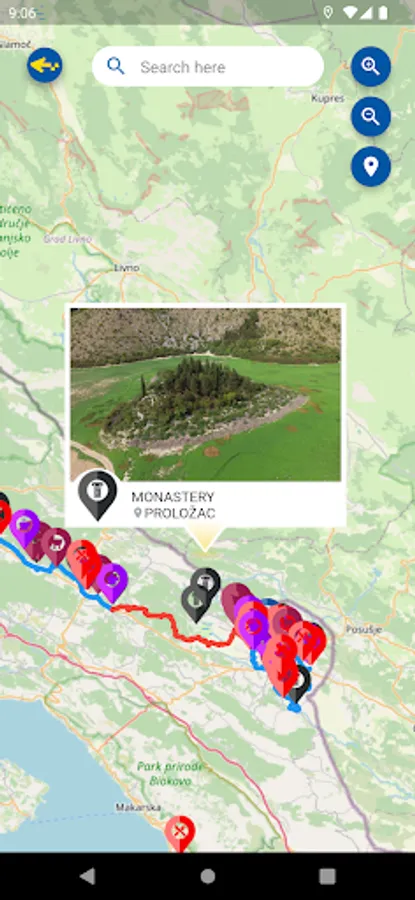Open recent apps with the square button
The image size is (415, 900).
(327, 876)
